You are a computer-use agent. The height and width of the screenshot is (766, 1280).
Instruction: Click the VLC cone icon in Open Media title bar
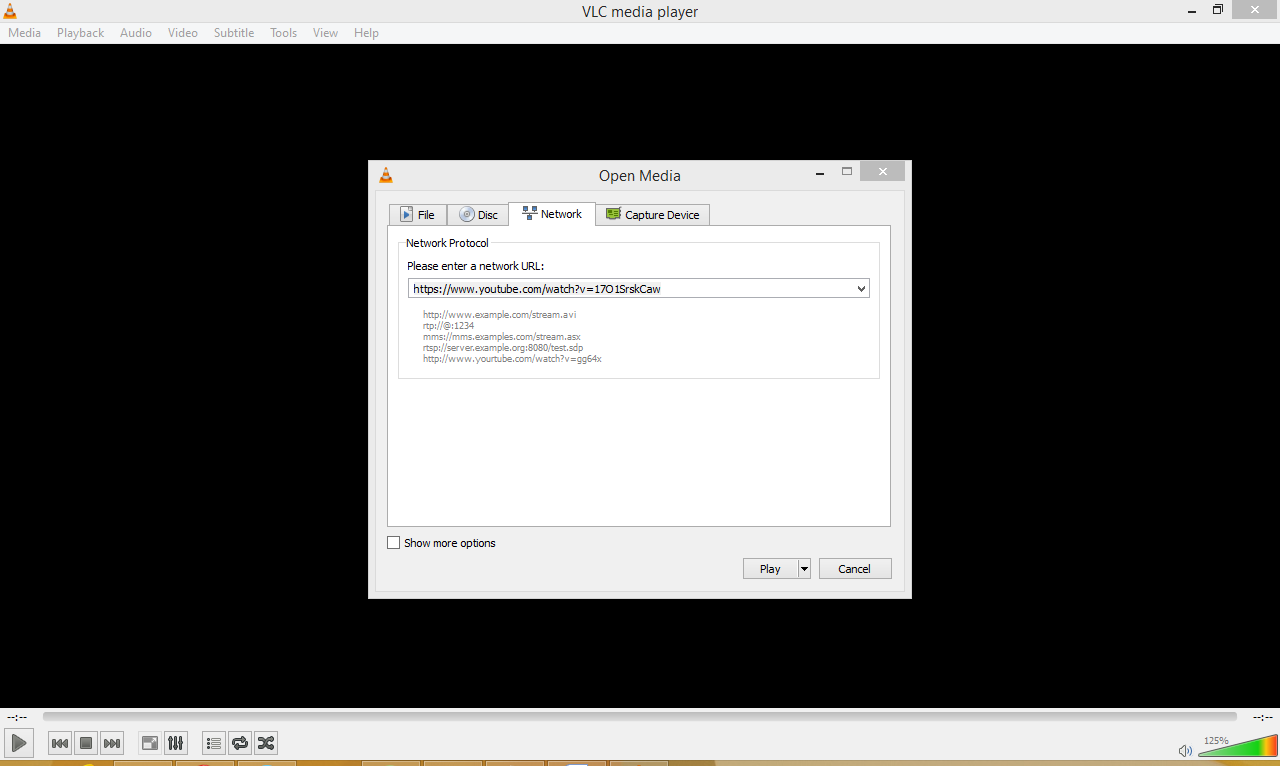386,175
